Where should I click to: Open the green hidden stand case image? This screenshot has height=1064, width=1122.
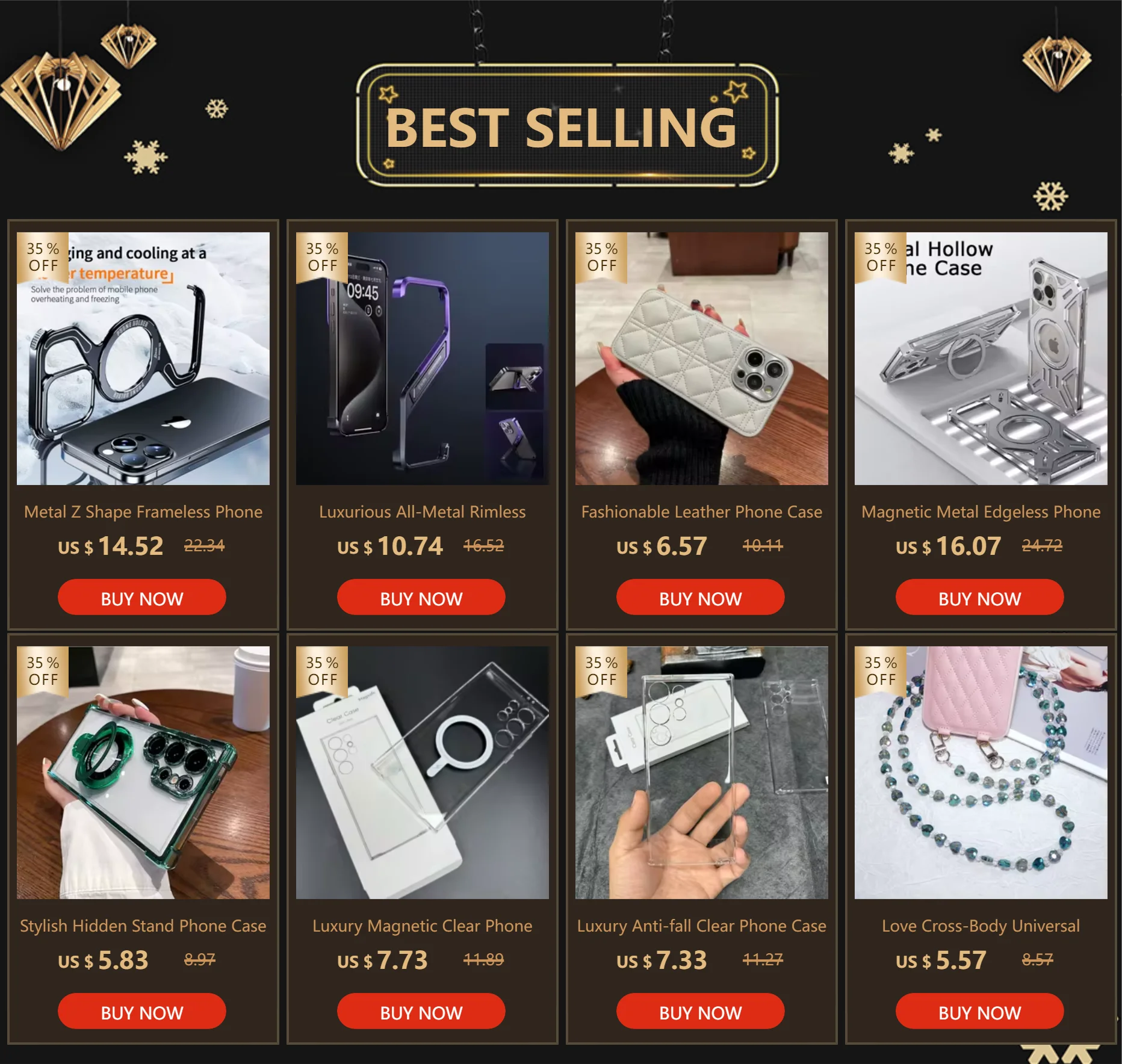click(x=143, y=773)
